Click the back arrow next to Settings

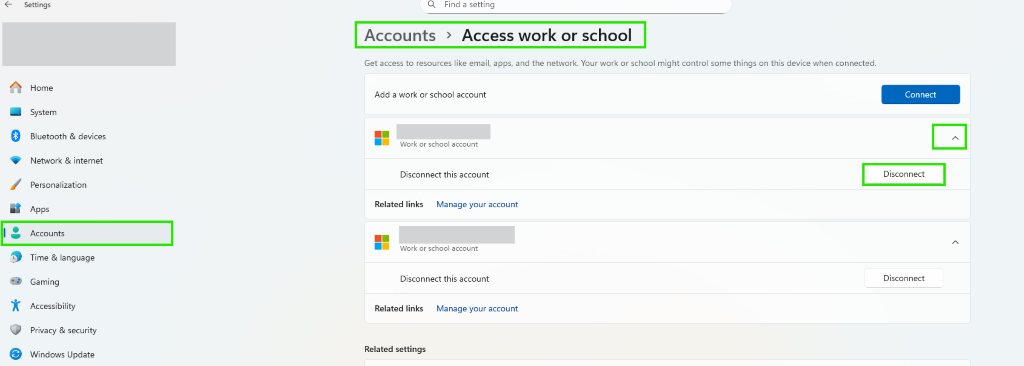pyautogui.click(x=8, y=5)
